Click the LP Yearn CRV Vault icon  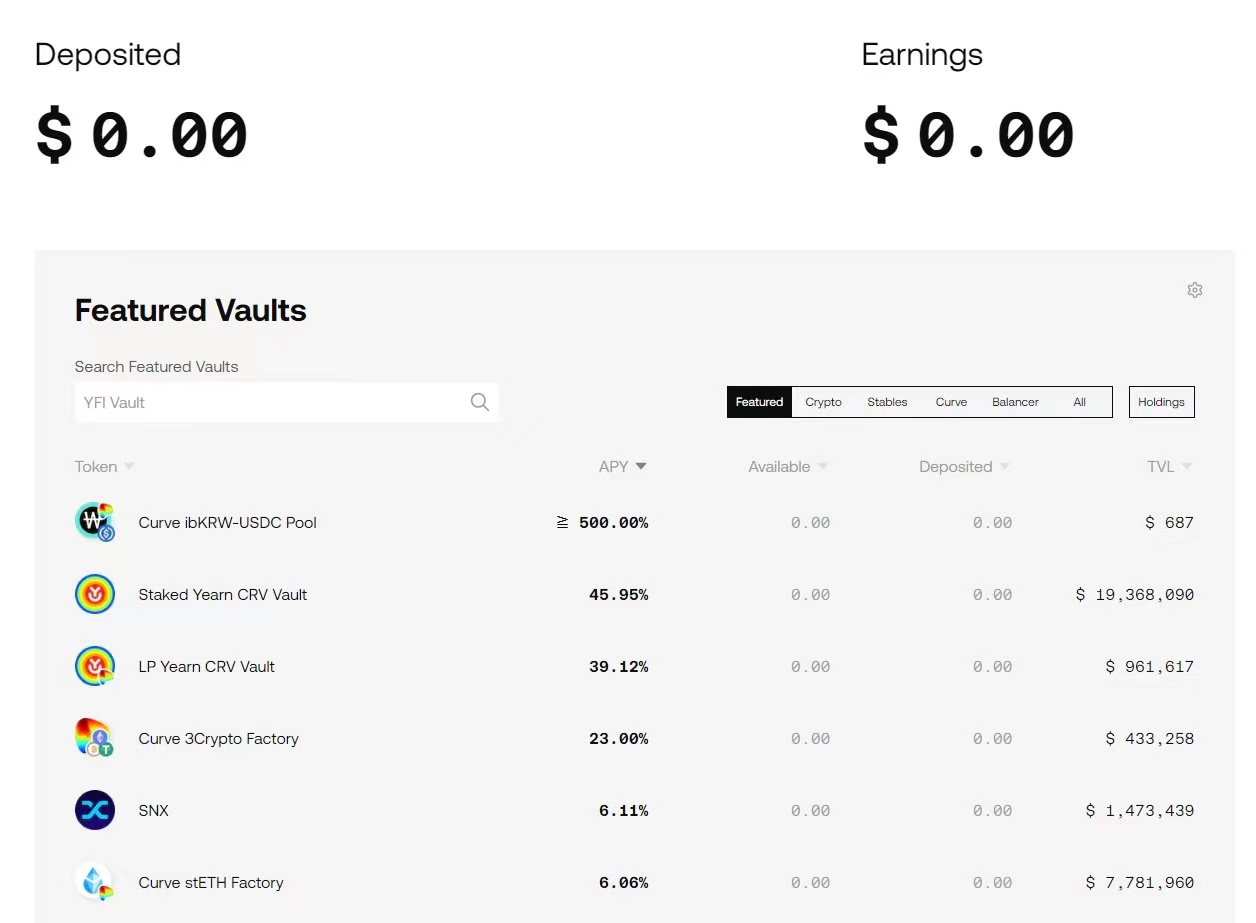(x=95, y=666)
